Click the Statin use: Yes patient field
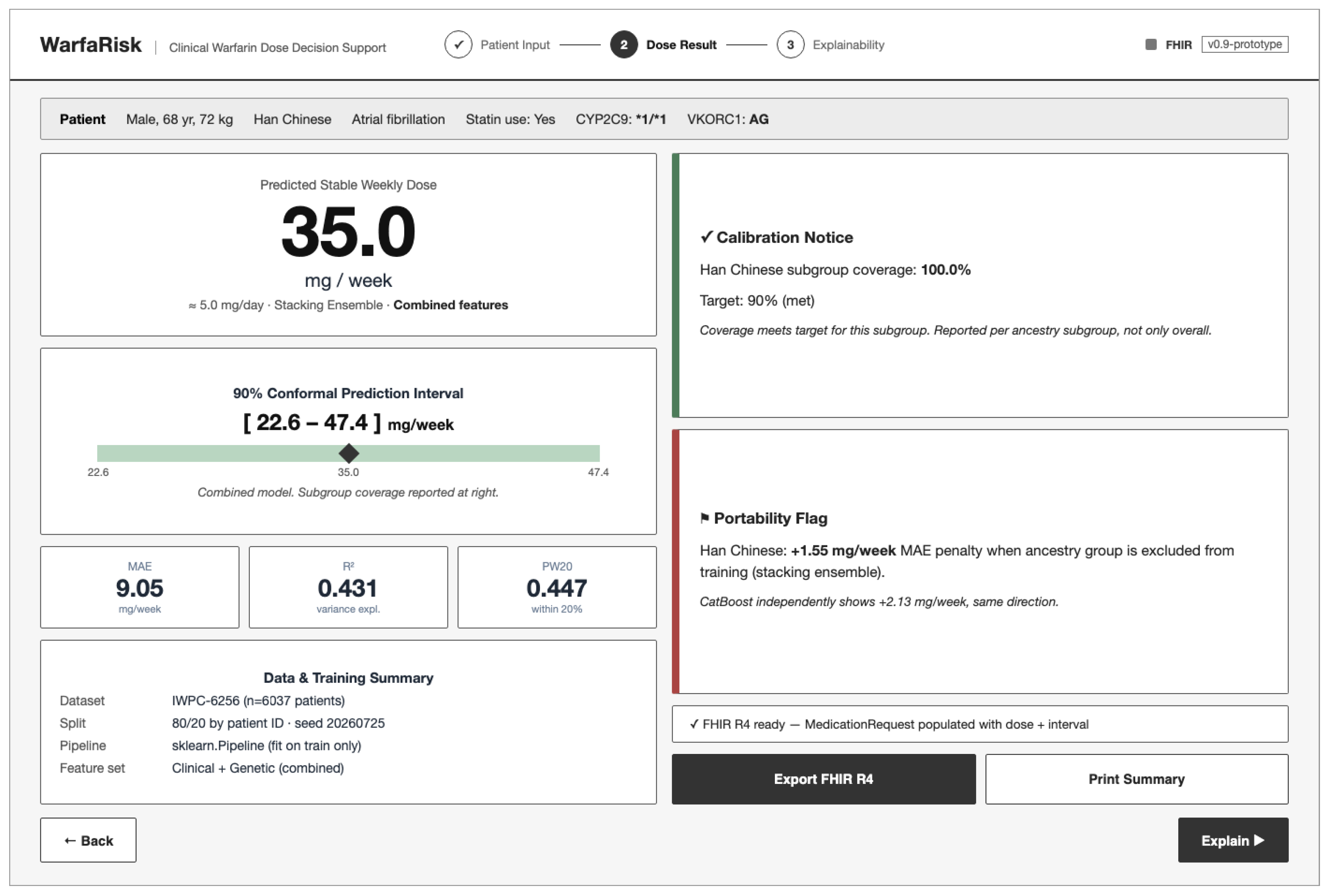 tap(510, 119)
